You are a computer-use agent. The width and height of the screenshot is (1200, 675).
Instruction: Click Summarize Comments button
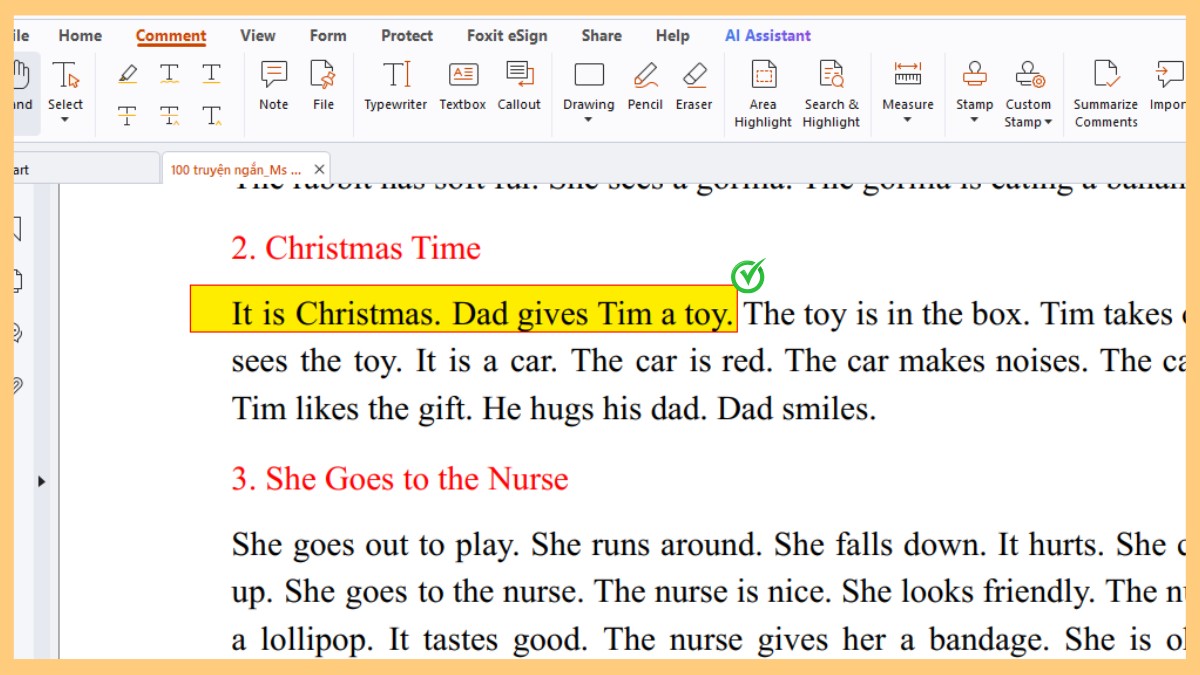(x=1105, y=94)
